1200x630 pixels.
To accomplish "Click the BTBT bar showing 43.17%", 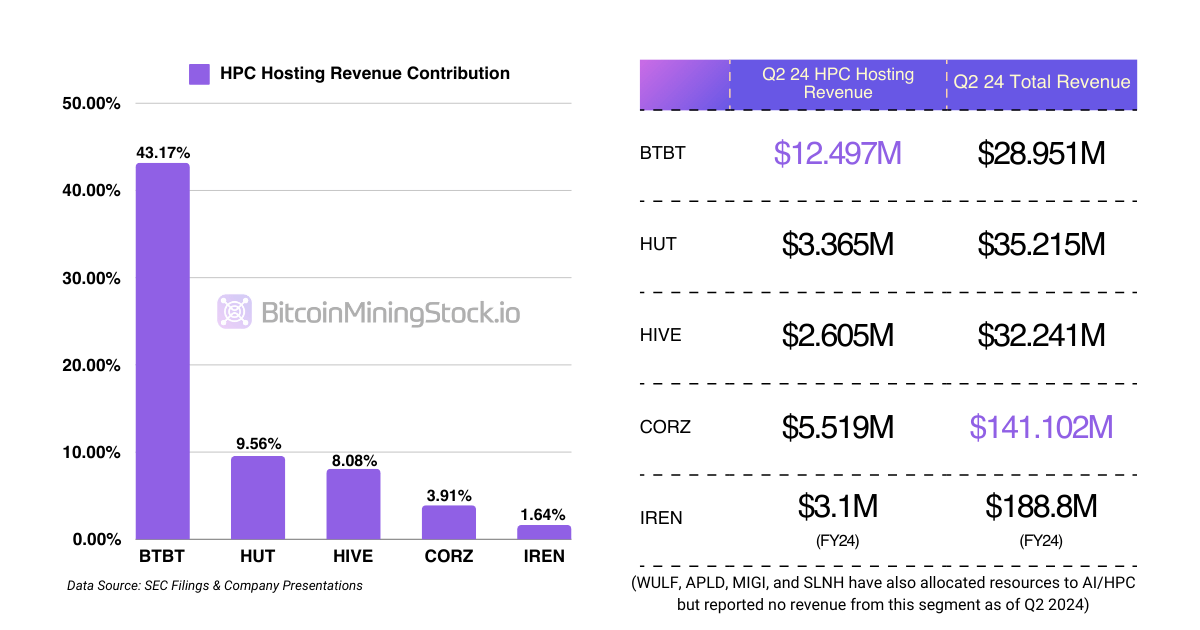I will 163,350.
